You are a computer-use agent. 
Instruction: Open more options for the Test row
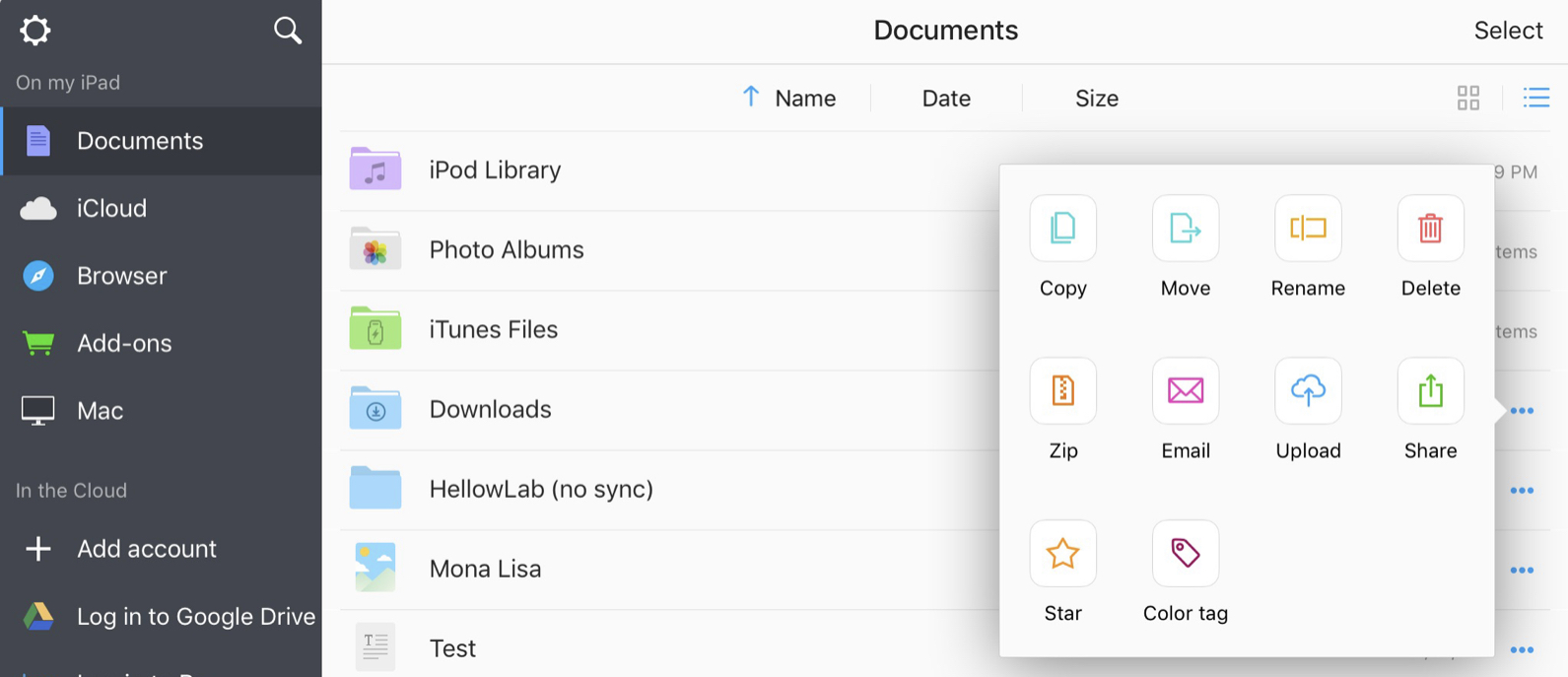pos(1522,650)
